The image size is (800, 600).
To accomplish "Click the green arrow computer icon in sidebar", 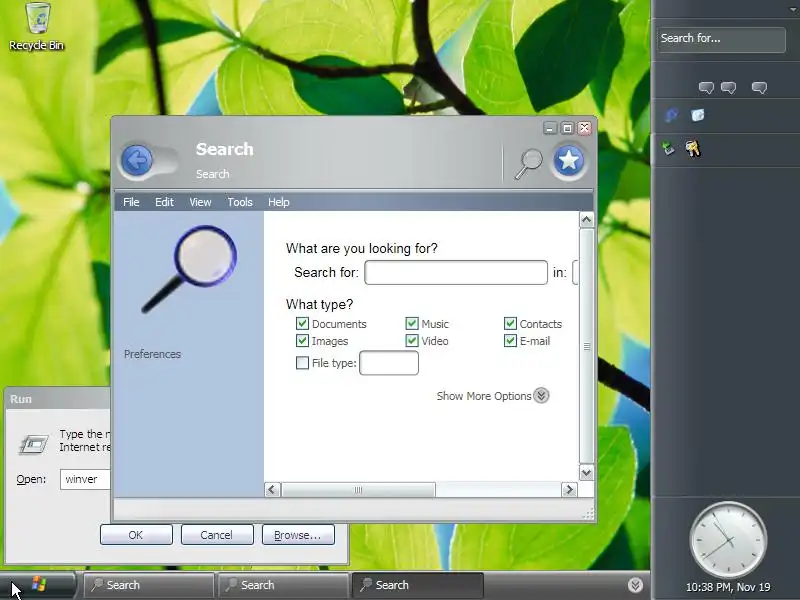I will click(x=668, y=148).
